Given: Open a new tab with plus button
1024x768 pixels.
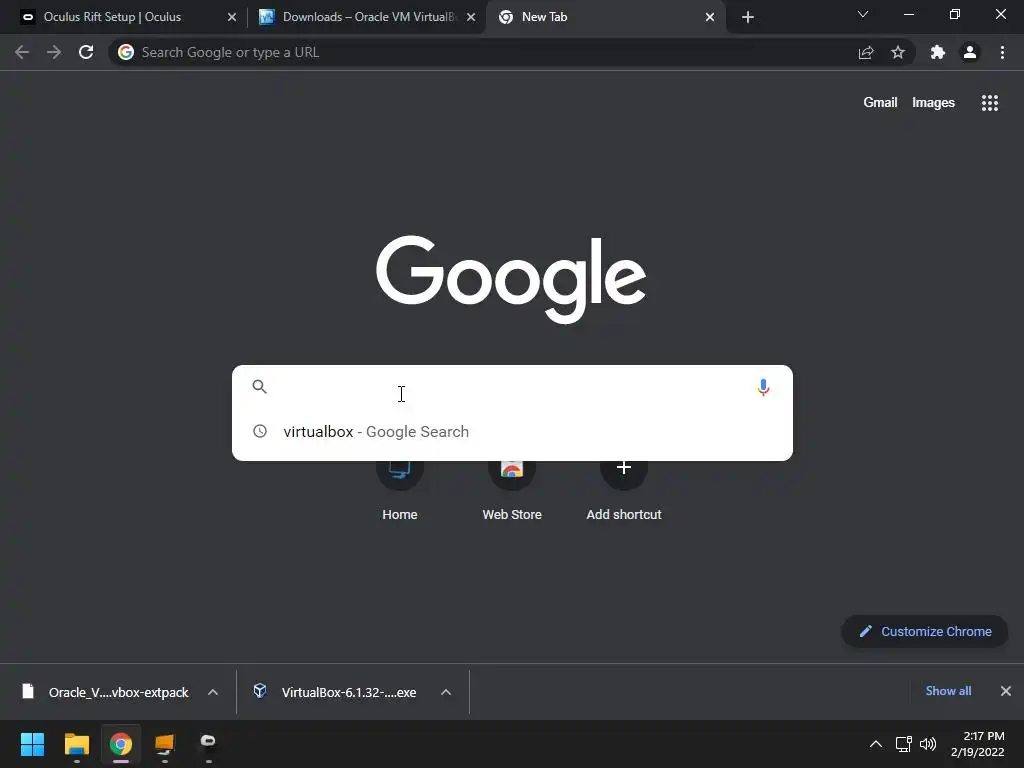Looking at the screenshot, I should pos(748,17).
